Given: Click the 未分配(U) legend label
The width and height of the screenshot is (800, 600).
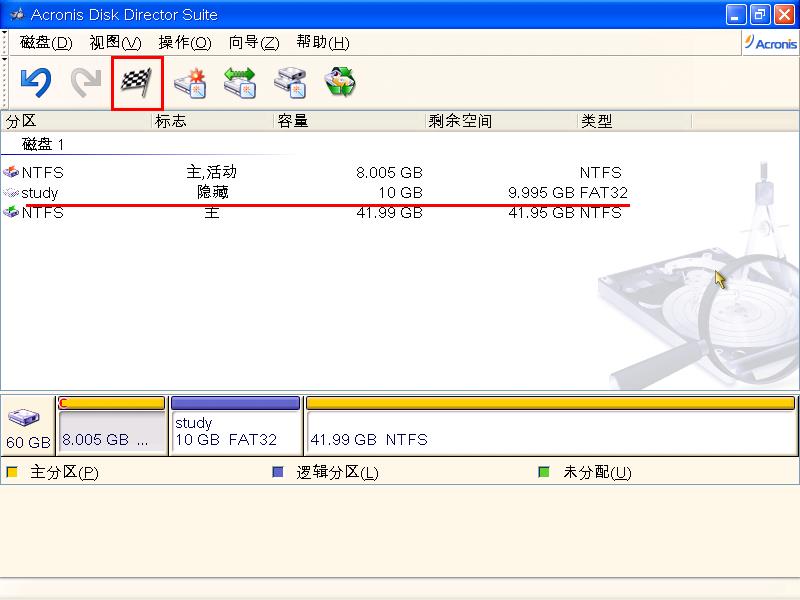Looking at the screenshot, I should click(x=597, y=472).
